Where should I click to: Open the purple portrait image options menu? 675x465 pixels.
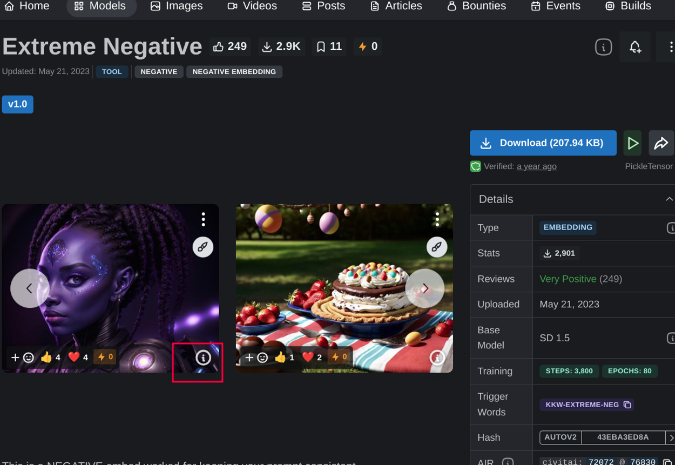tap(203, 219)
